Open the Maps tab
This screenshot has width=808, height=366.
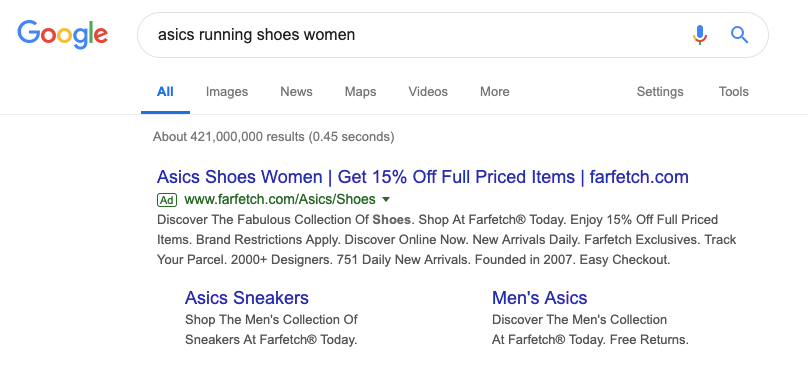coord(360,92)
